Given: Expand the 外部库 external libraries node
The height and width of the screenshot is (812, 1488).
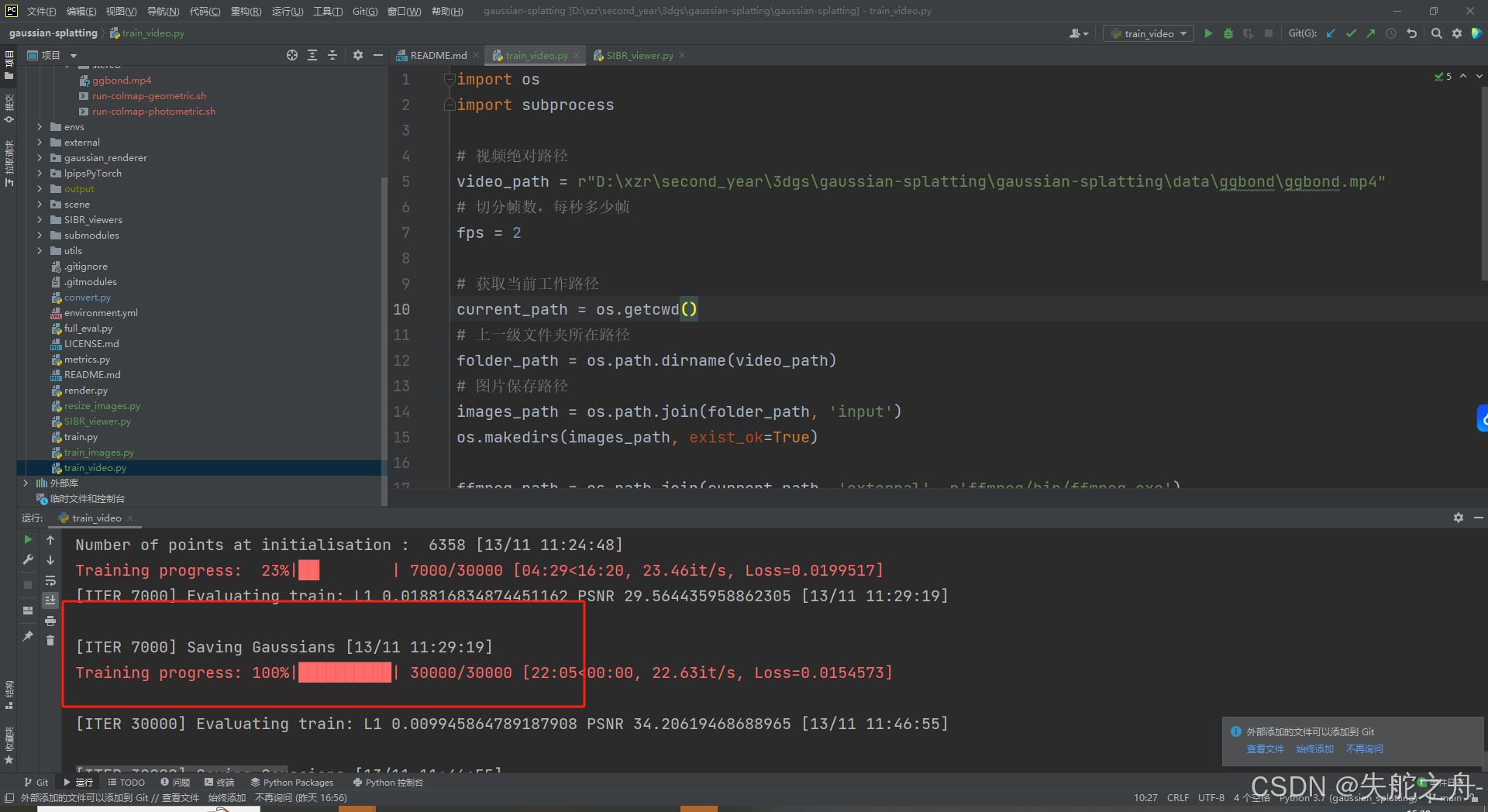Looking at the screenshot, I should (x=26, y=483).
